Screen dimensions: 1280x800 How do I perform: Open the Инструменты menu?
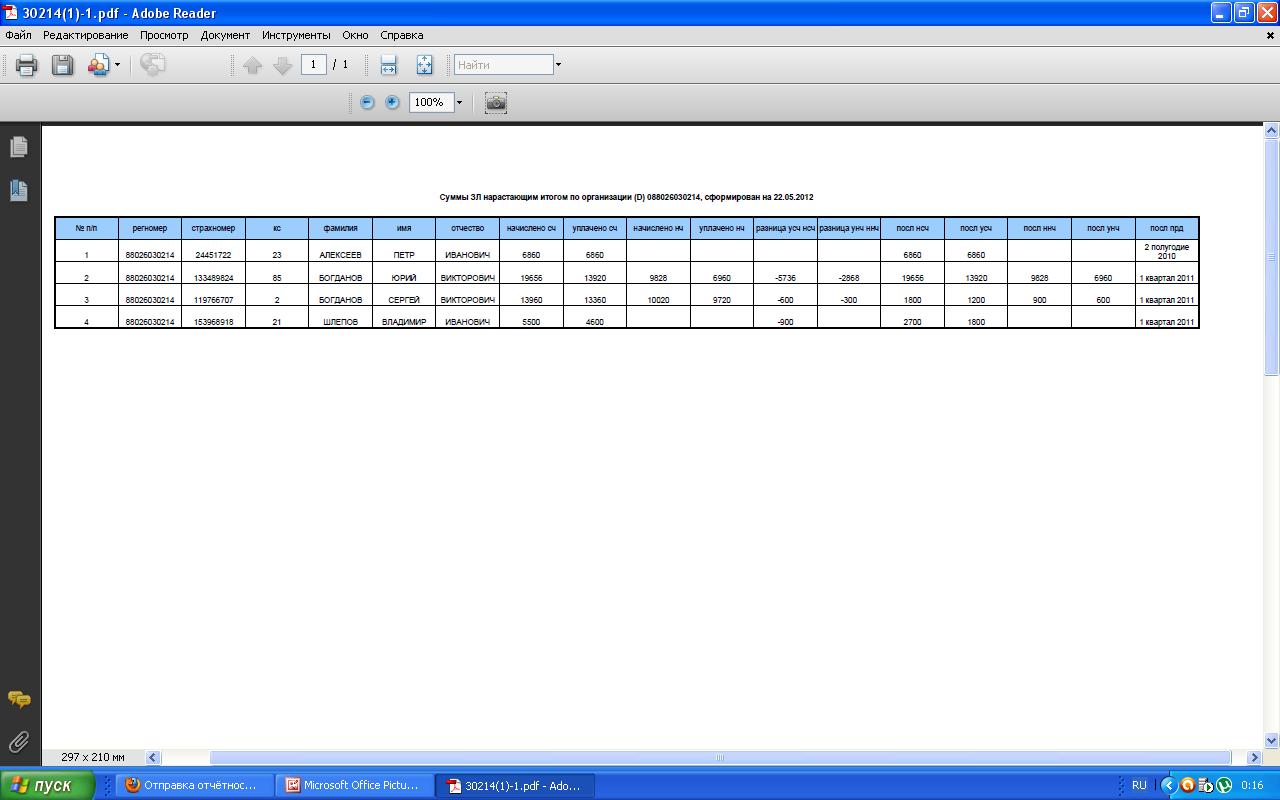(296, 35)
